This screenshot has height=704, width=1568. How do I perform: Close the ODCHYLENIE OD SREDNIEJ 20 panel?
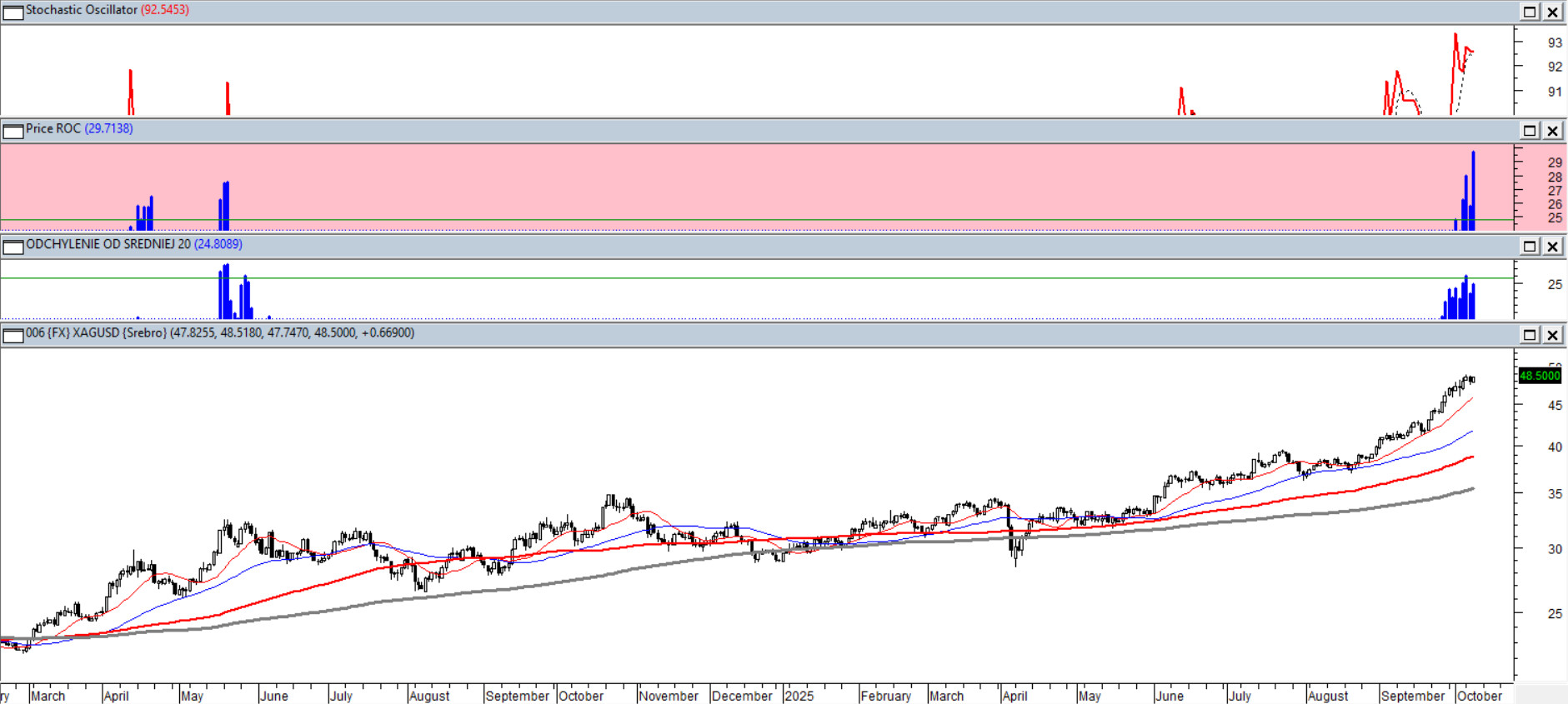(1552, 247)
